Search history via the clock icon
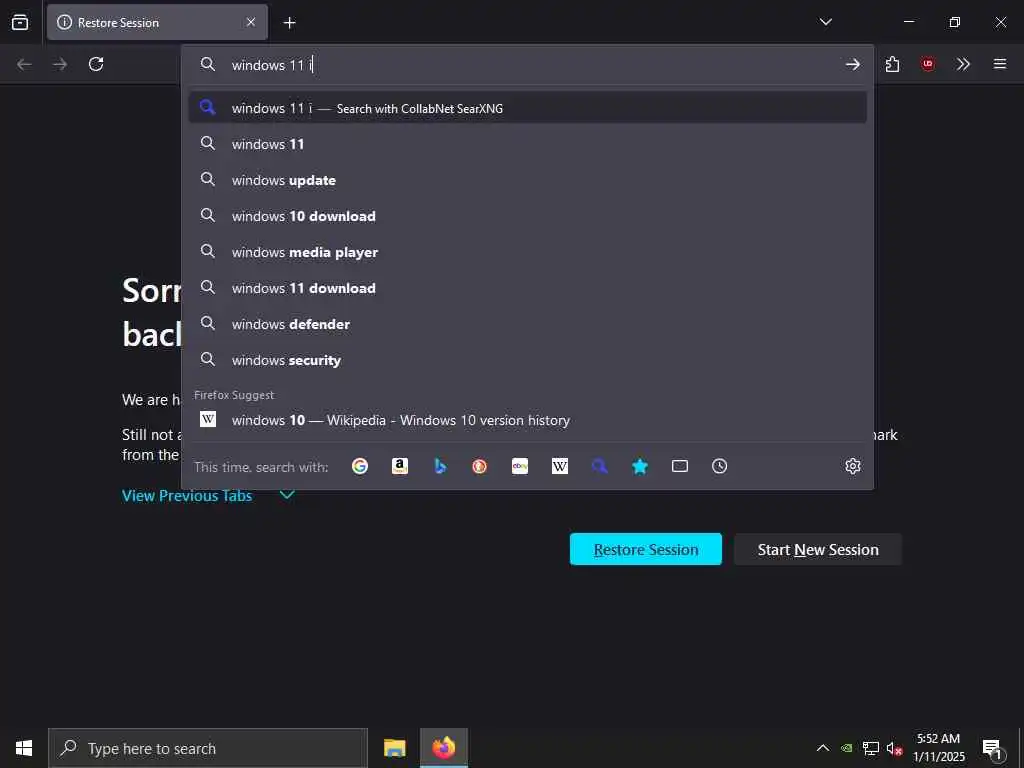The image size is (1024, 768). (720, 466)
